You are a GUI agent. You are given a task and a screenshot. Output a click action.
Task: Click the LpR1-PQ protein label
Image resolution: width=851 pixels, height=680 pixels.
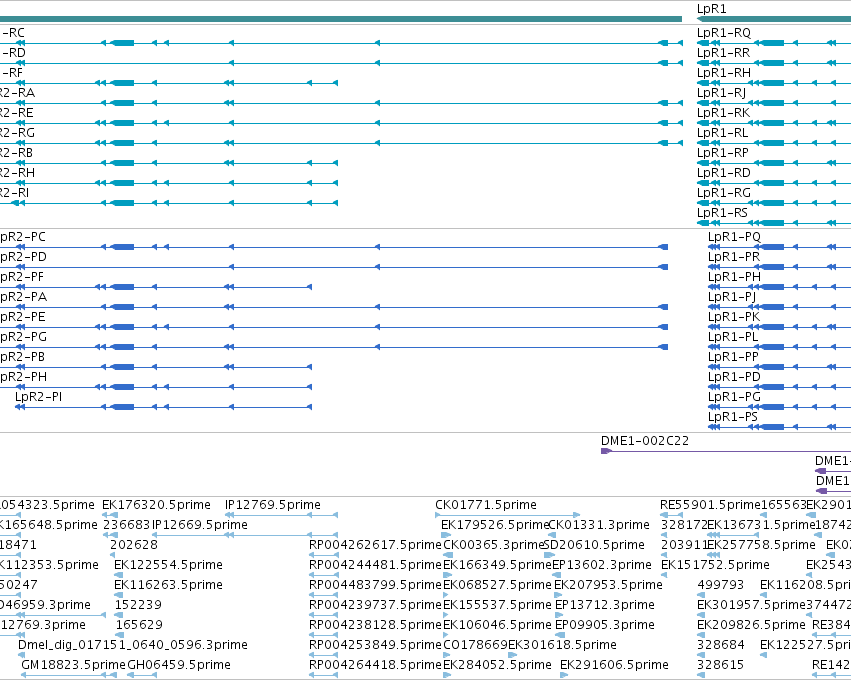[x=734, y=237]
